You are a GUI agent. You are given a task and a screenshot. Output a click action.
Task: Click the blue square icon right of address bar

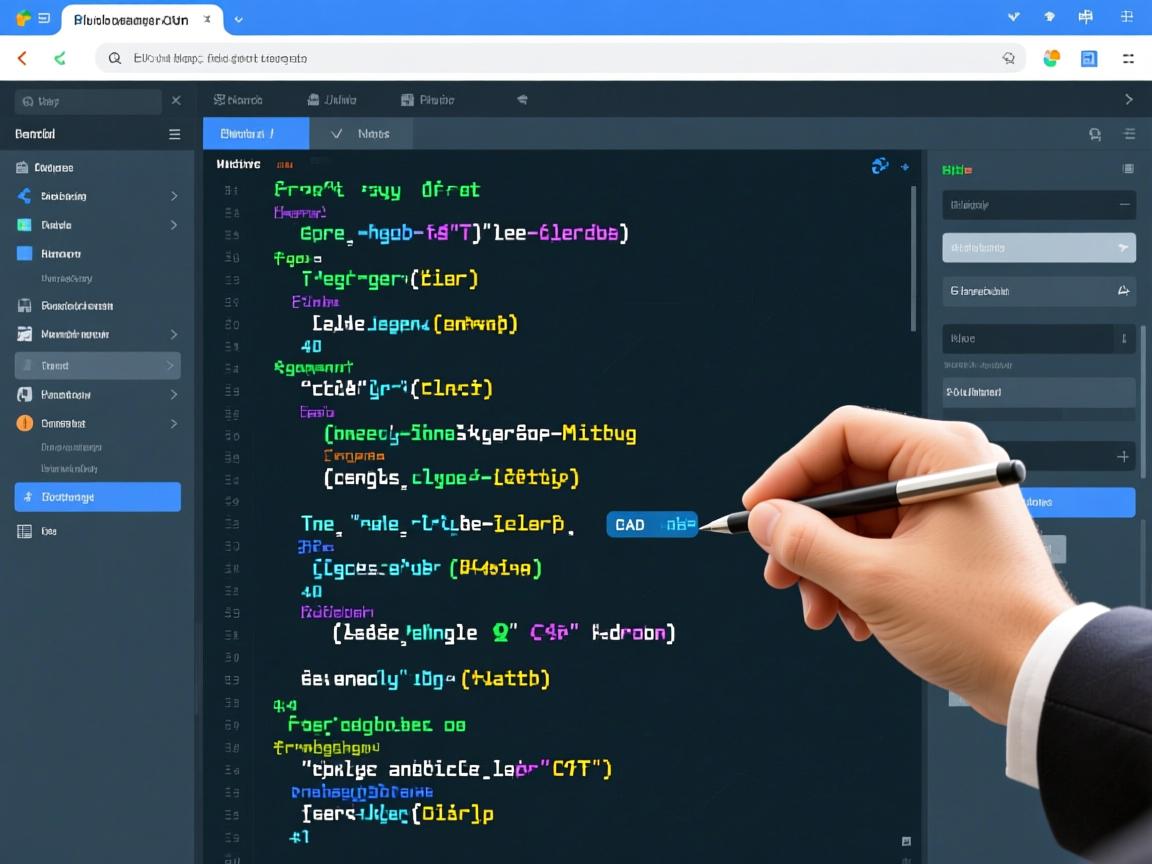pos(1089,59)
